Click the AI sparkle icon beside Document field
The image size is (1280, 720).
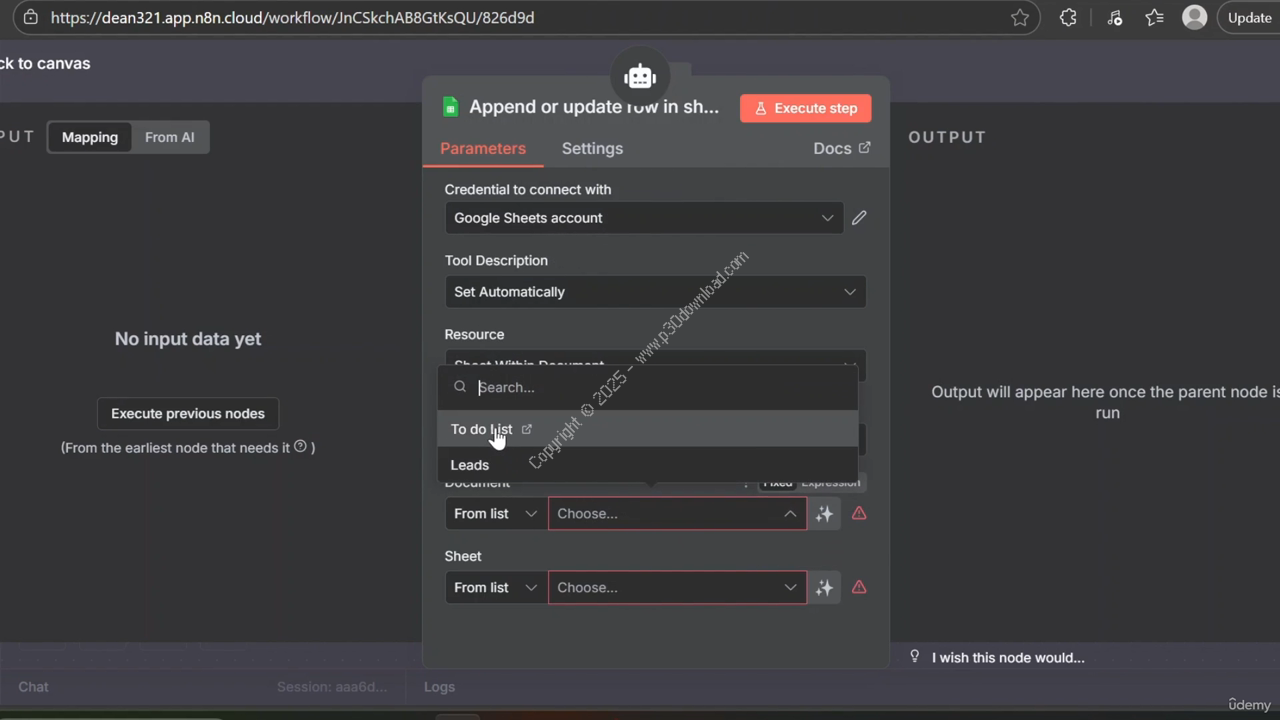[824, 514]
